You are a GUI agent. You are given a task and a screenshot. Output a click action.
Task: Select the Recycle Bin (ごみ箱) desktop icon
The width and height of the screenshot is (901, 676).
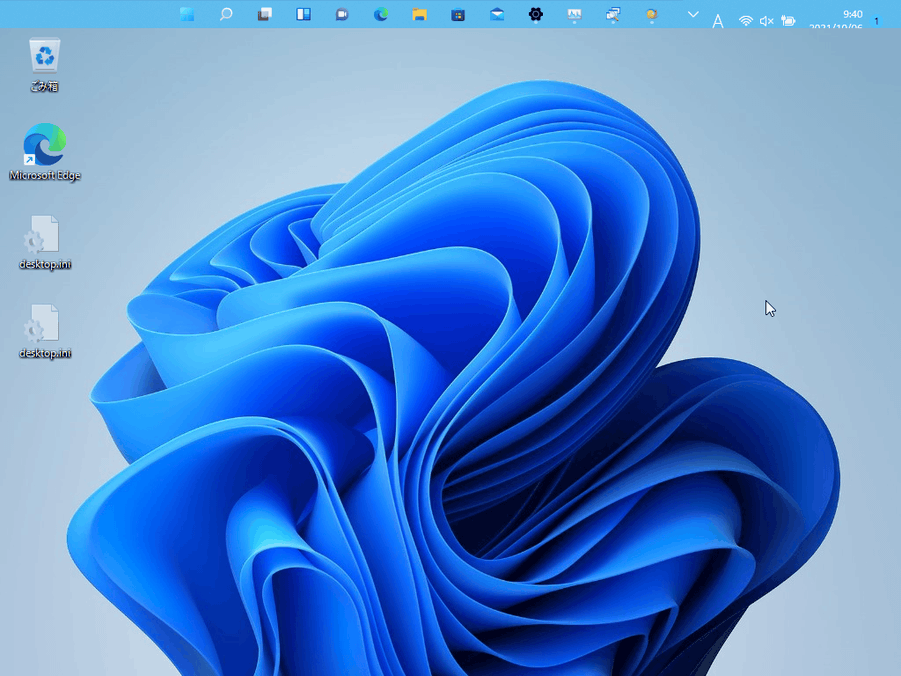[44, 65]
